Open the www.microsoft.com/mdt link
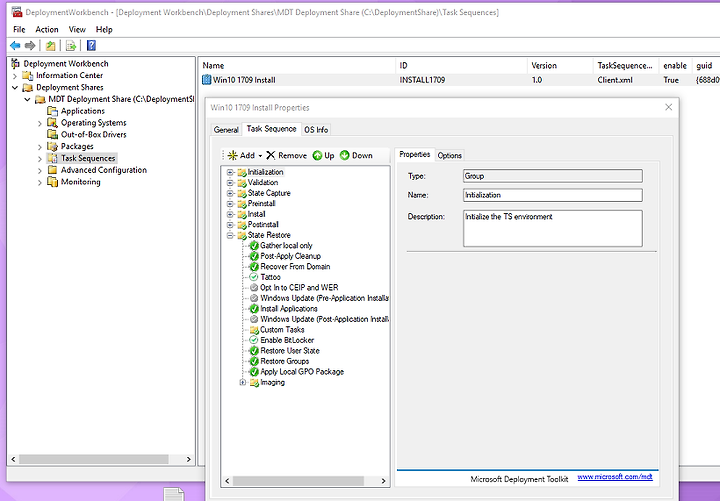Image resolution: width=720 pixels, height=501 pixels. pos(615,477)
